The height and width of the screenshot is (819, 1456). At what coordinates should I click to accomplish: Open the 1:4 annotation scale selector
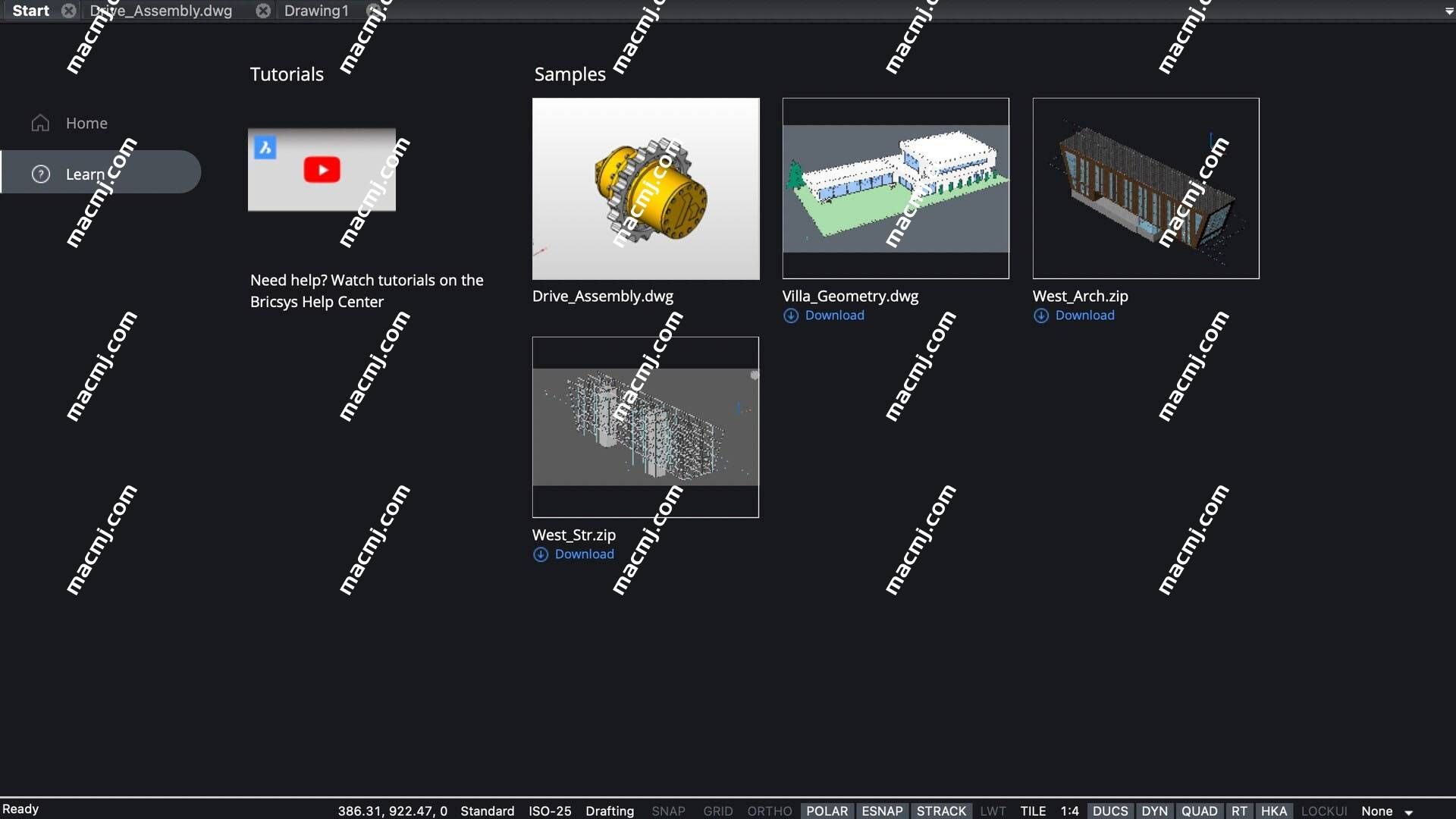(1069, 811)
